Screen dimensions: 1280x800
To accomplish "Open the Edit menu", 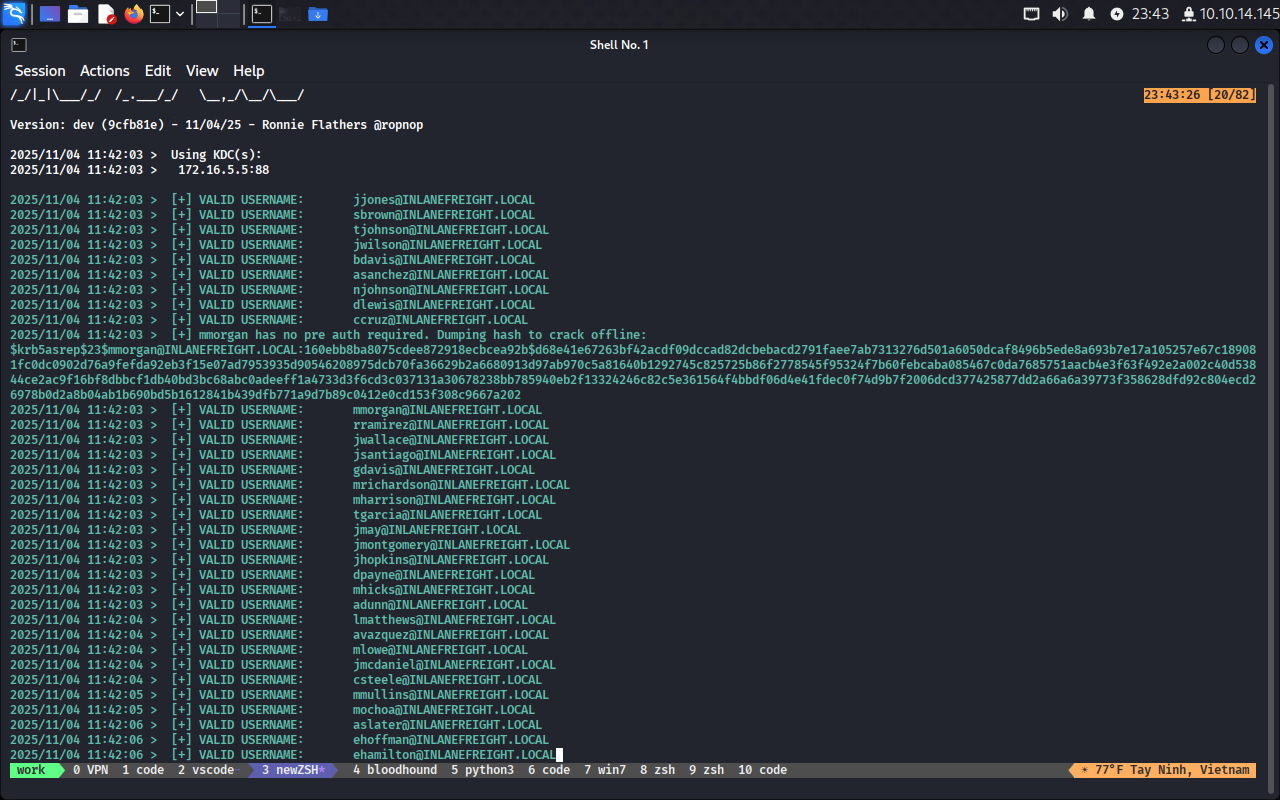I will 158,71.
